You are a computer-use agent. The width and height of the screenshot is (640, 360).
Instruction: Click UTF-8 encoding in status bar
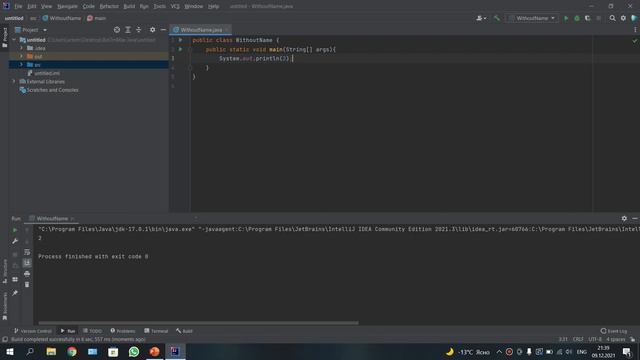coord(595,340)
